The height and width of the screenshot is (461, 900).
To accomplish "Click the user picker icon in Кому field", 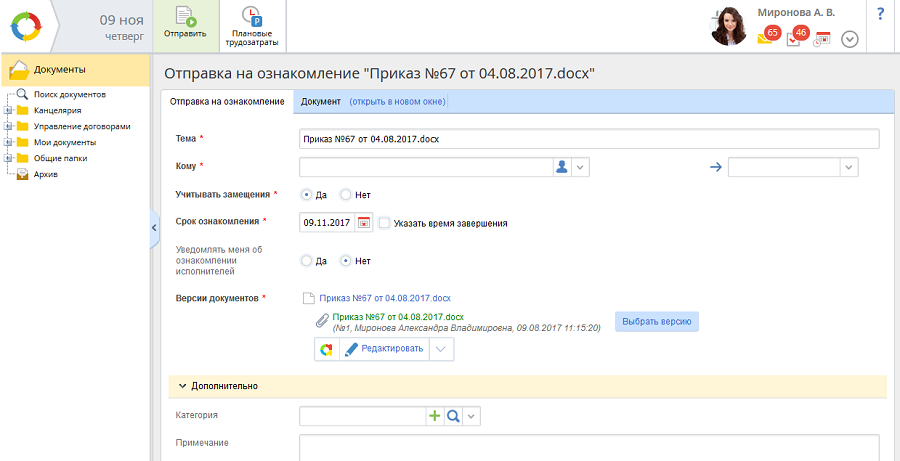I will [x=561, y=167].
